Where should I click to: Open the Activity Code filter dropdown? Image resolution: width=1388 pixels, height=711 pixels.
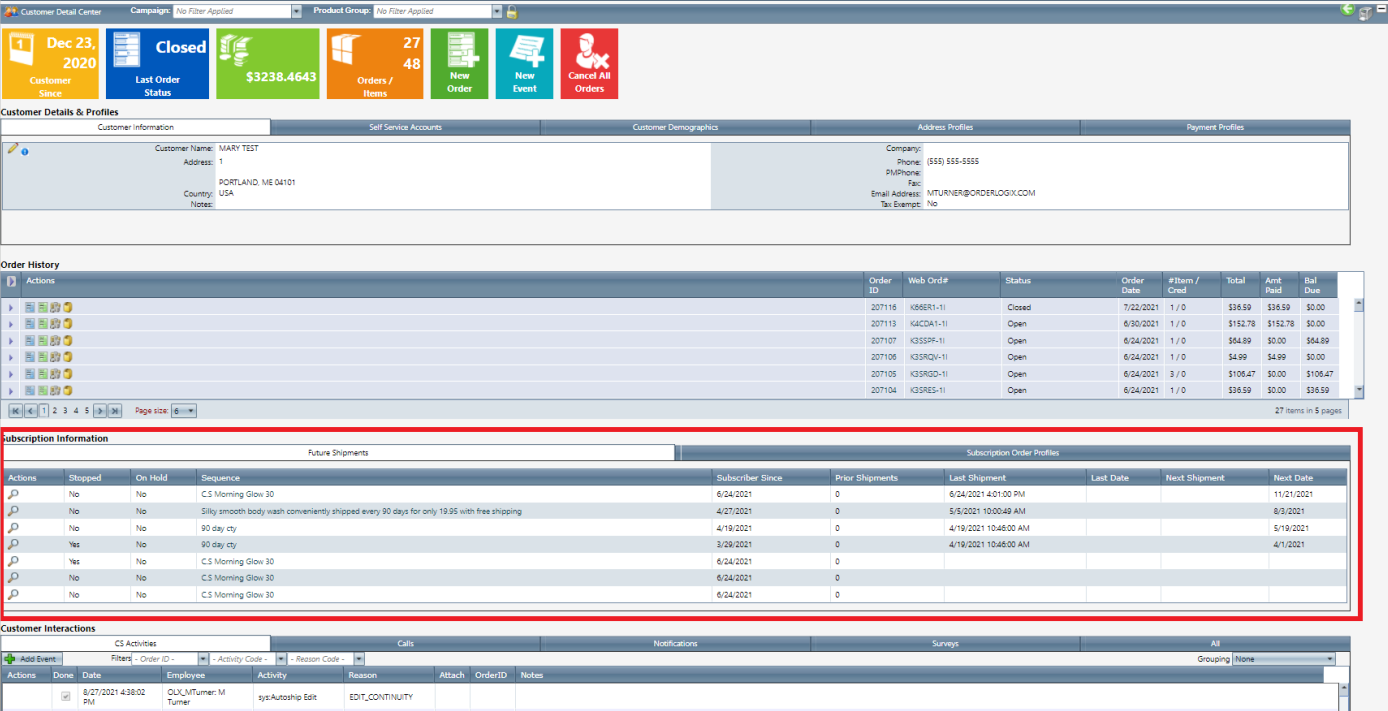(x=281, y=659)
